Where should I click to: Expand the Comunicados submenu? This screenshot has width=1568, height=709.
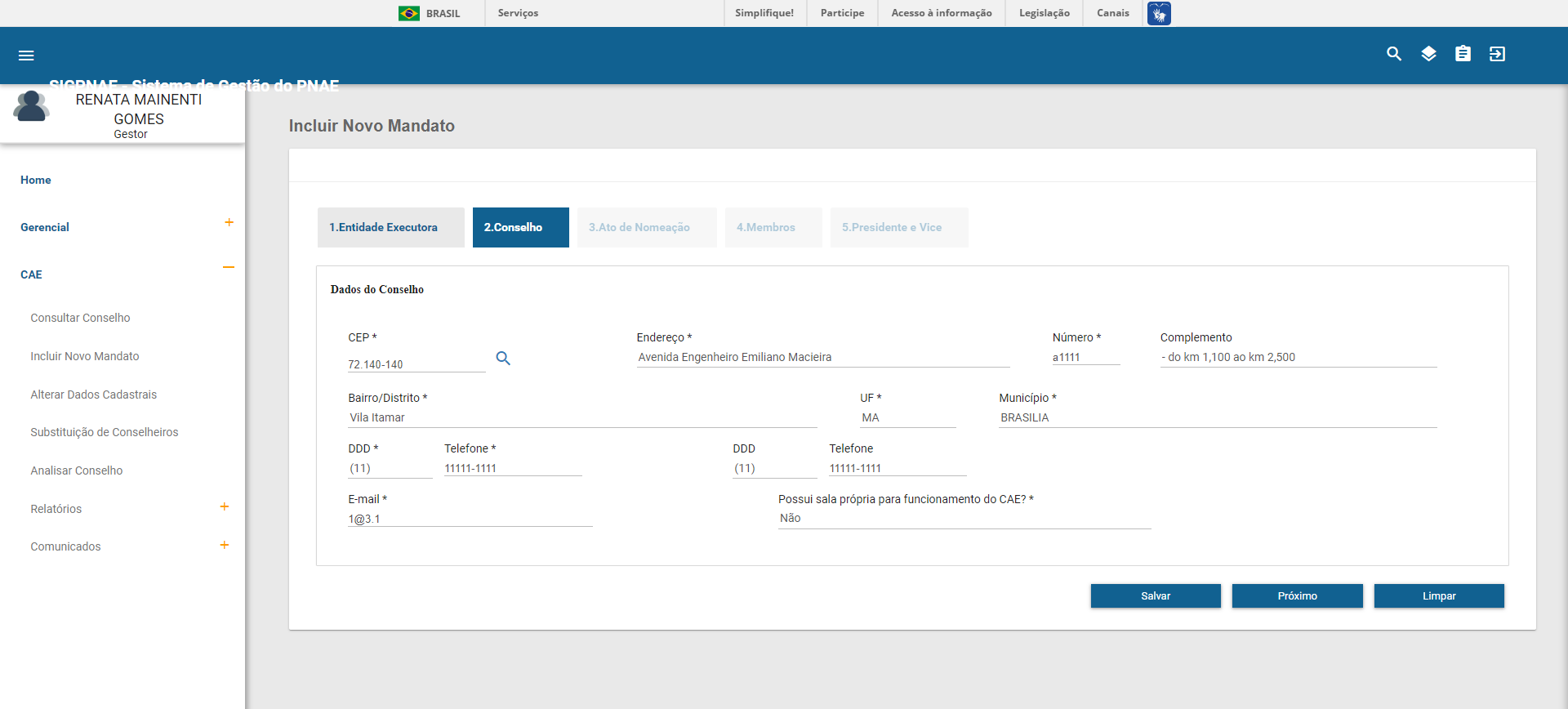[225, 546]
